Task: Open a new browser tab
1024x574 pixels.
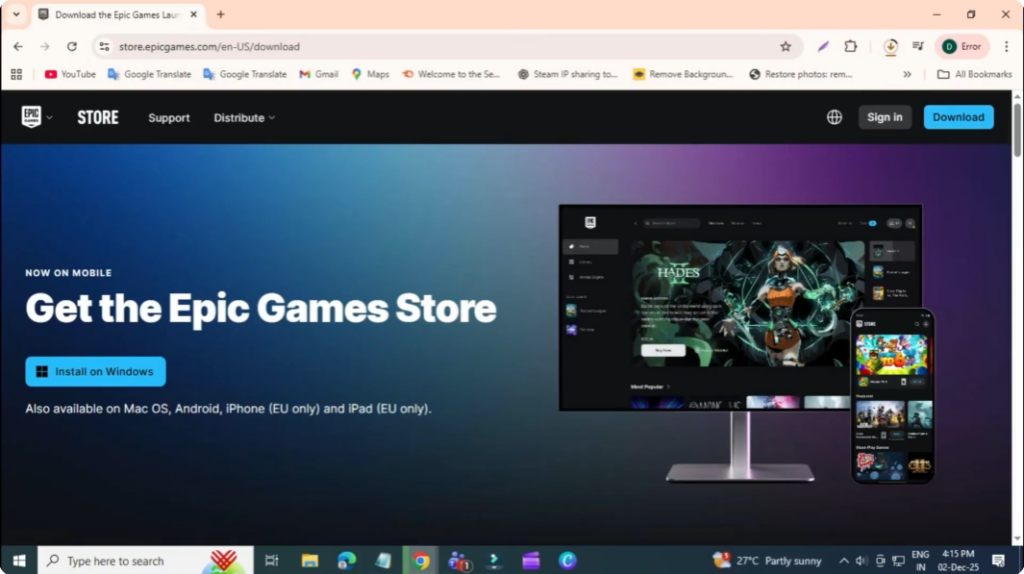Action: point(220,14)
